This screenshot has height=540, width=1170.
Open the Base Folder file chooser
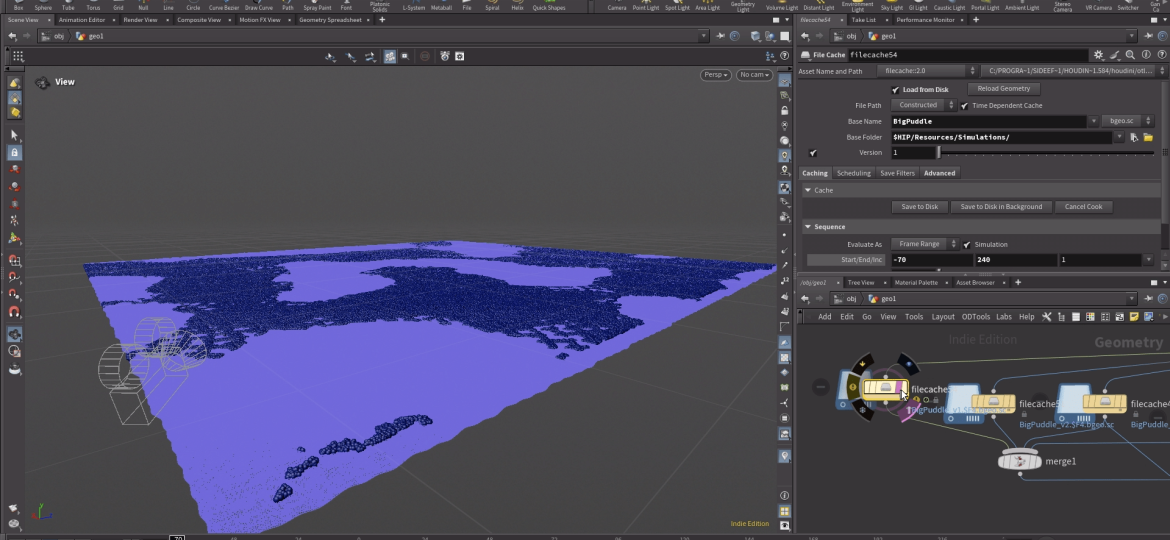[x=1148, y=137]
